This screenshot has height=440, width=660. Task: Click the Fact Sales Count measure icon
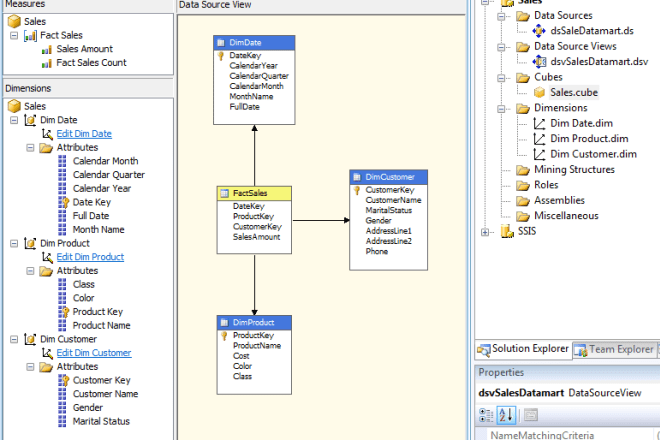pyautogui.click(x=47, y=64)
